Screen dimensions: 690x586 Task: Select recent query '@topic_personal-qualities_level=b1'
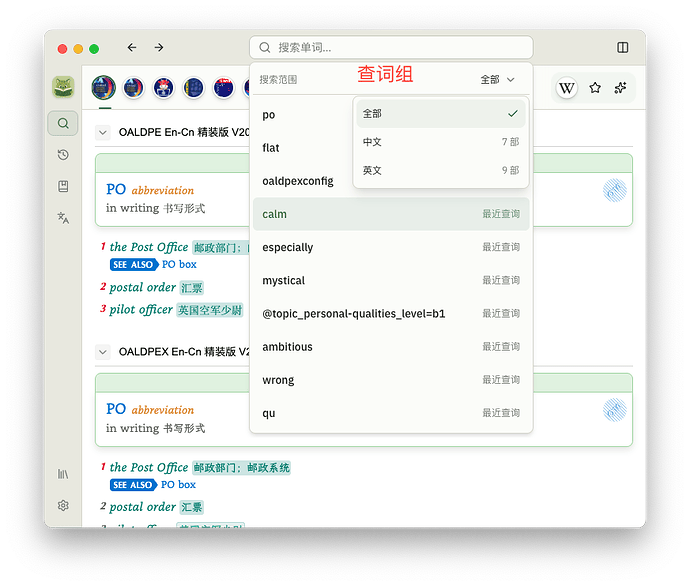point(391,314)
